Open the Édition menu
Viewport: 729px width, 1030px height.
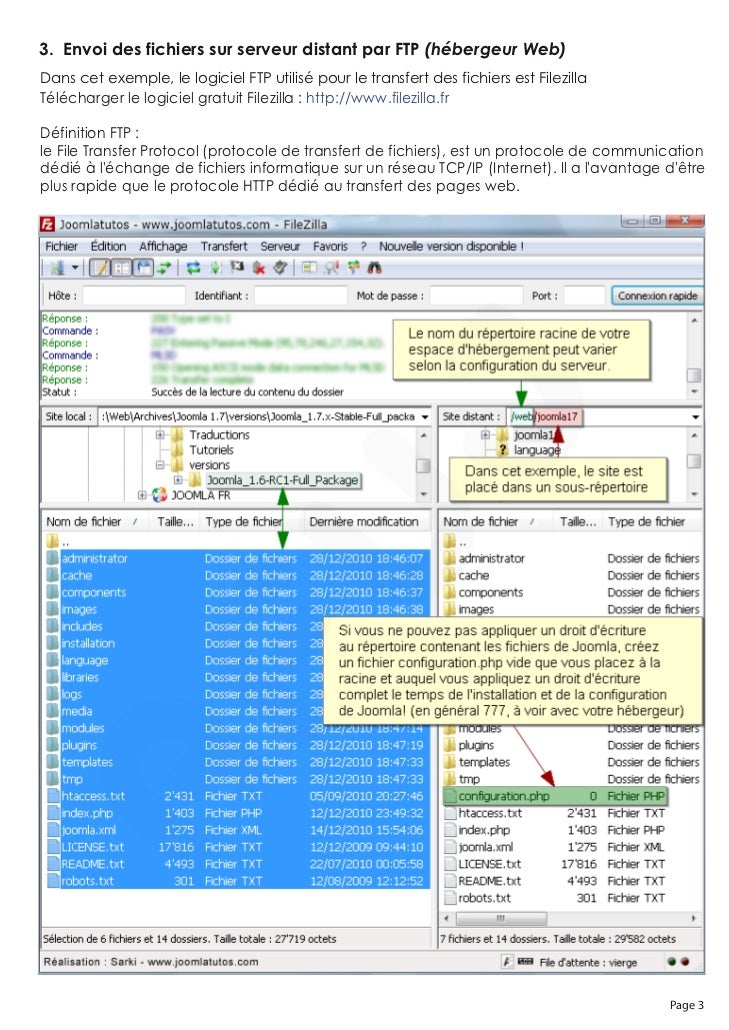click(108, 246)
